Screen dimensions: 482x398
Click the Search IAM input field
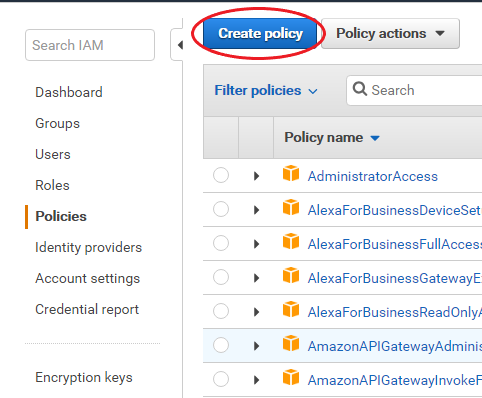tap(90, 45)
